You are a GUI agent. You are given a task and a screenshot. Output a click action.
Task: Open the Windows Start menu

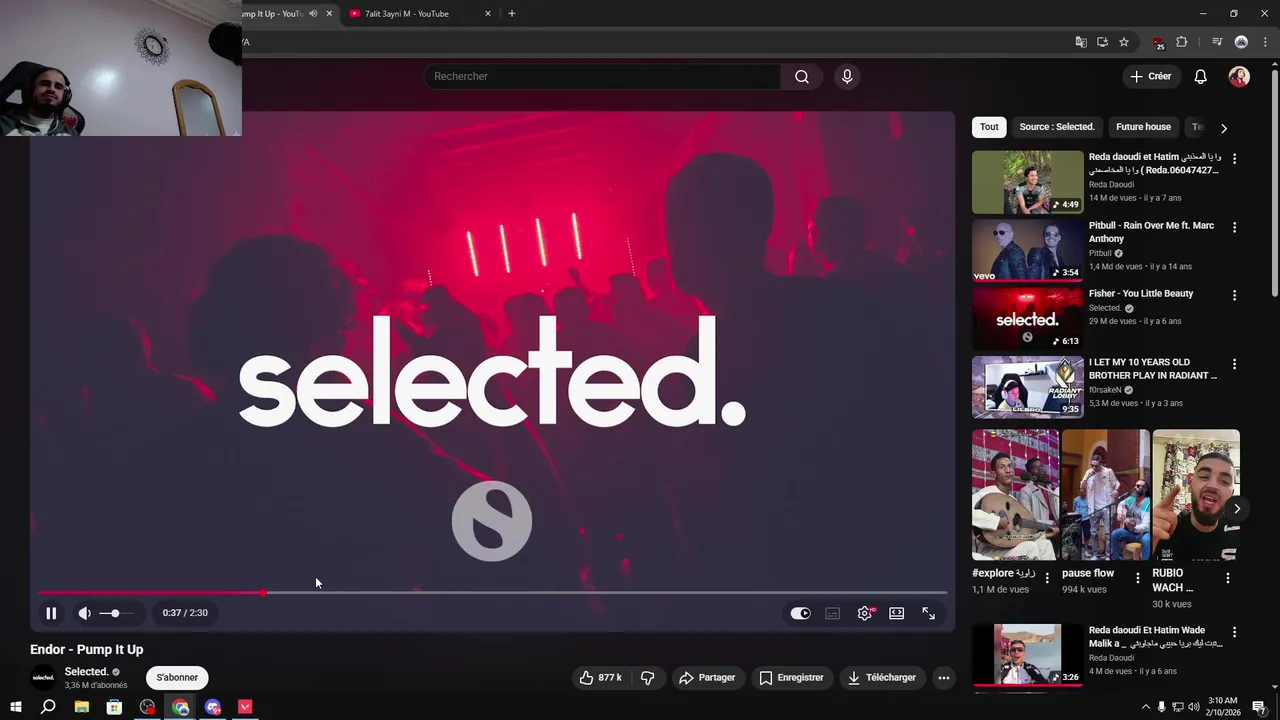pyautogui.click(x=15, y=707)
